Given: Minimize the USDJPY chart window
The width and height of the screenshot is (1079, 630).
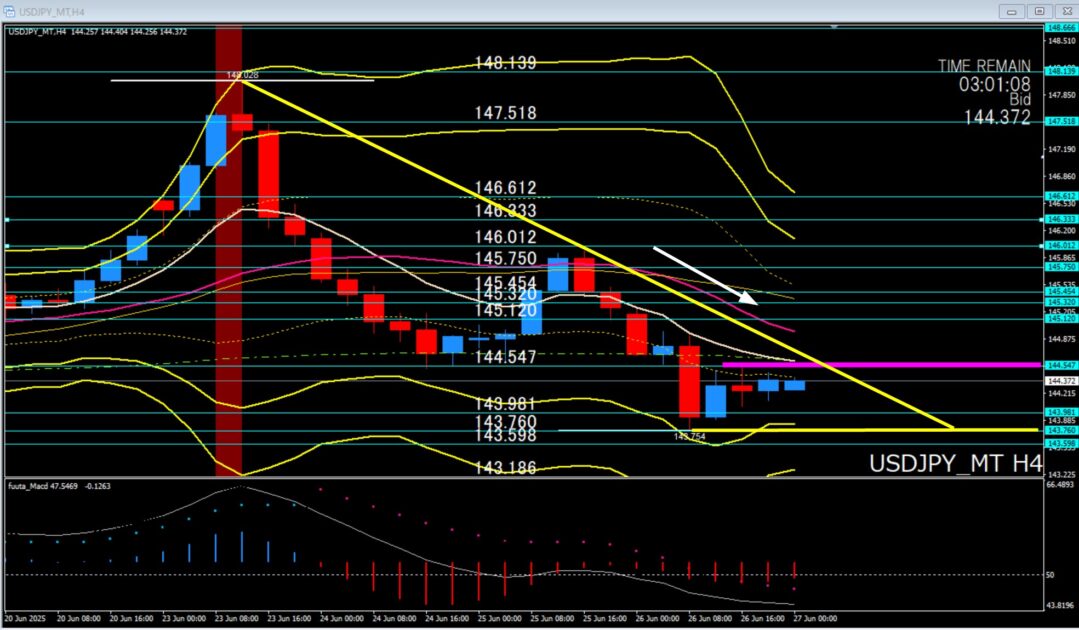Looking at the screenshot, I should (x=1012, y=11).
